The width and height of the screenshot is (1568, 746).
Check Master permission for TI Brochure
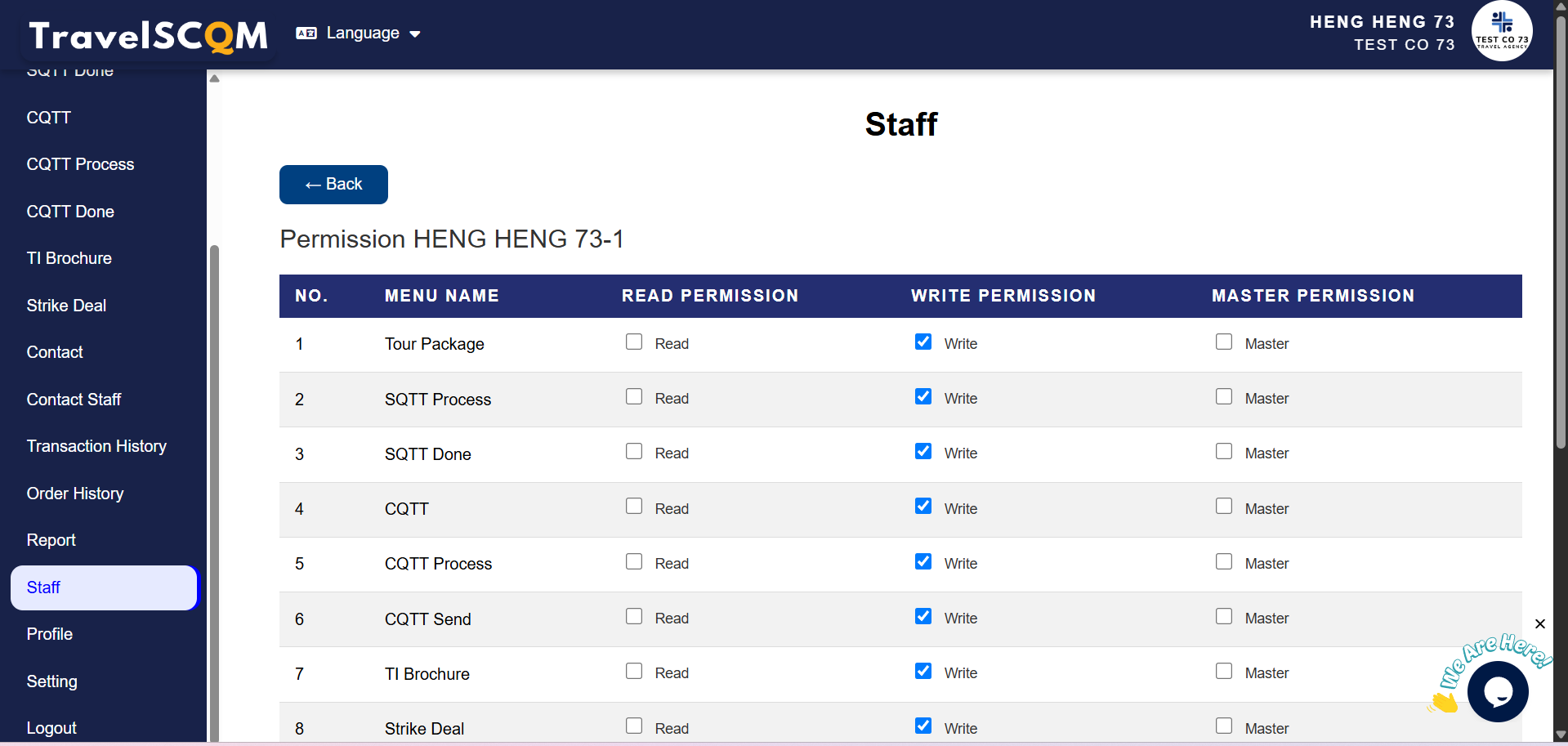pyautogui.click(x=1223, y=672)
